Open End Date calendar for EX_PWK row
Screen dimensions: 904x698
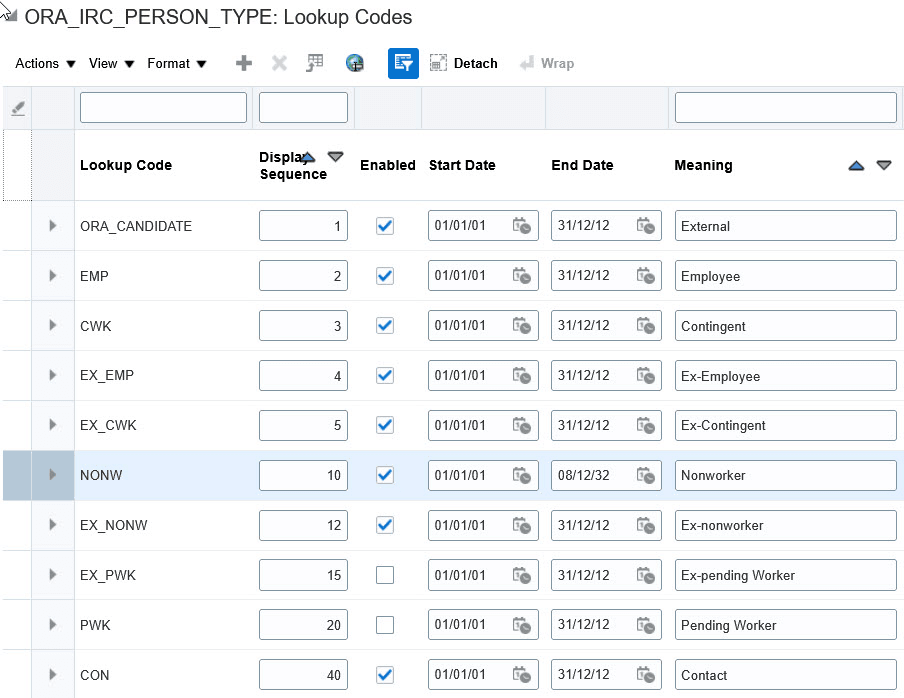click(645, 575)
